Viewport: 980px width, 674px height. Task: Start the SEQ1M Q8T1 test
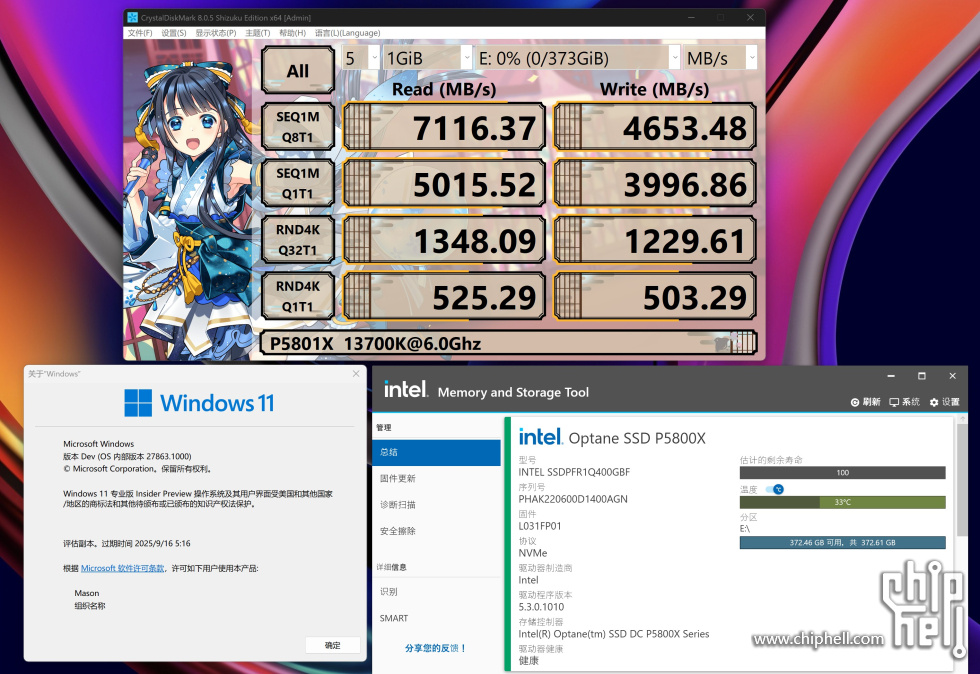pos(298,127)
